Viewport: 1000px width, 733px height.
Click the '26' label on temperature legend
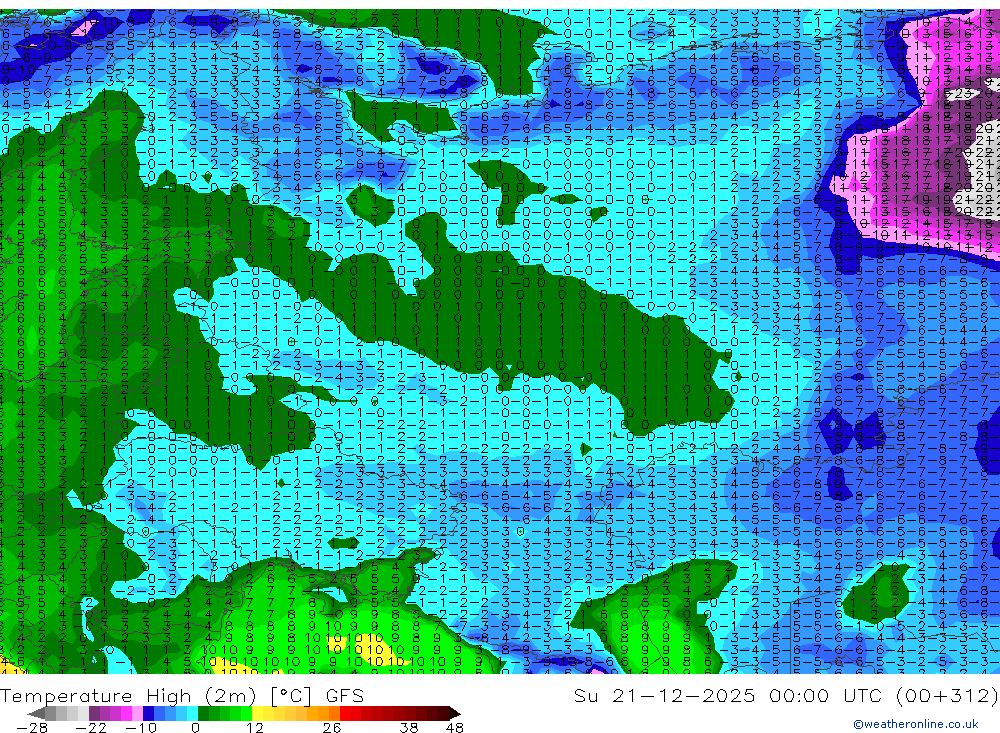[x=332, y=727]
